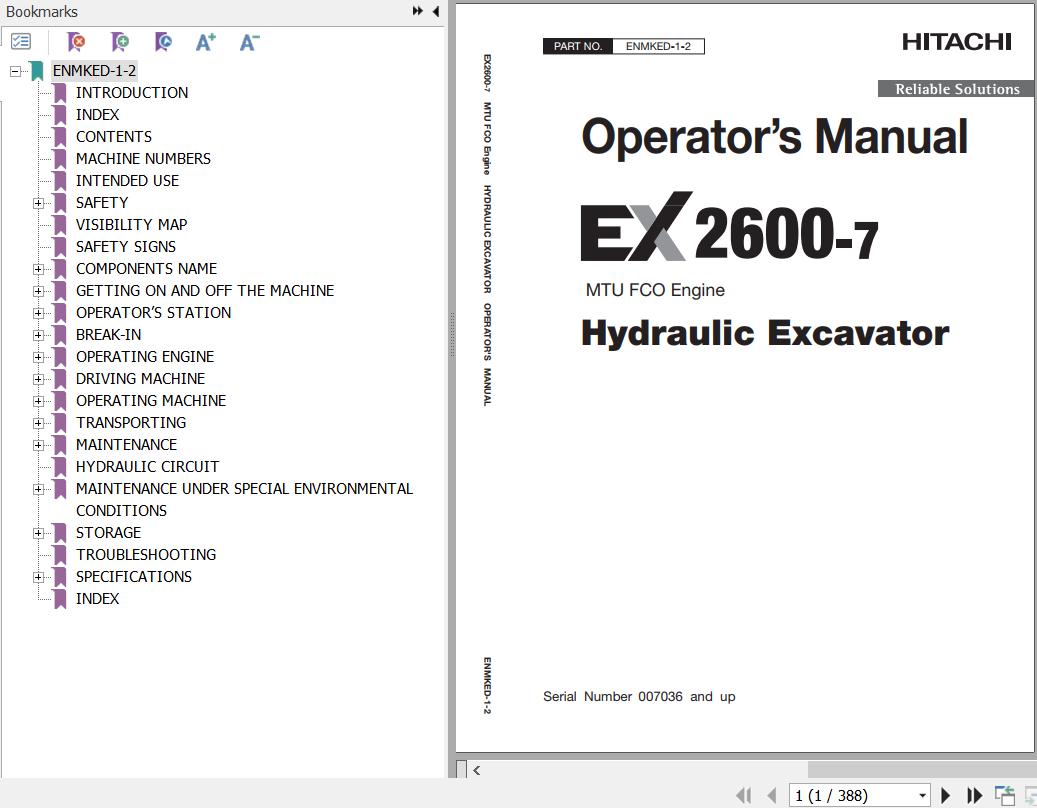The image size is (1037, 808).
Task: Jump to MACHINE NUMBERS bookmark
Action: (x=143, y=159)
